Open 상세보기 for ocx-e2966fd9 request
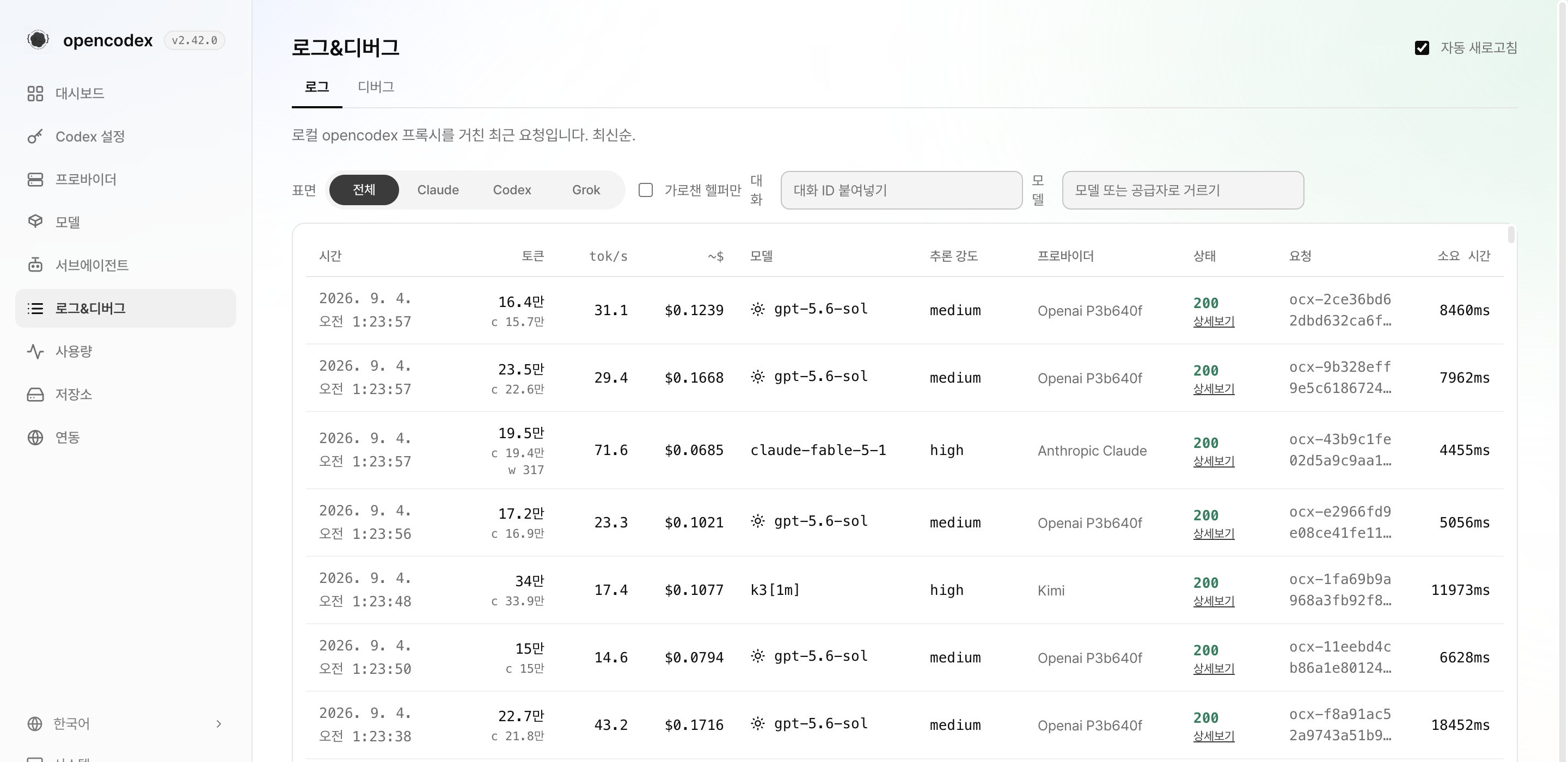Viewport: 1568px width, 762px height. [1213, 533]
